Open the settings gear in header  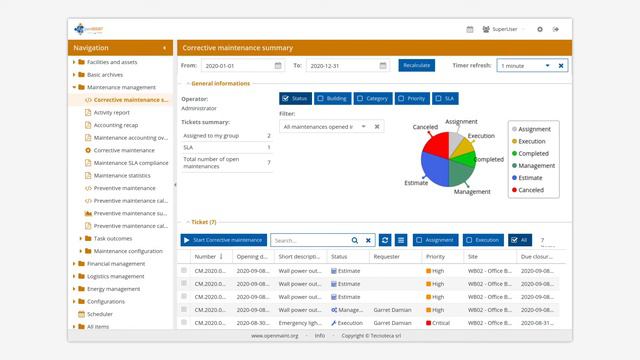click(x=540, y=29)
